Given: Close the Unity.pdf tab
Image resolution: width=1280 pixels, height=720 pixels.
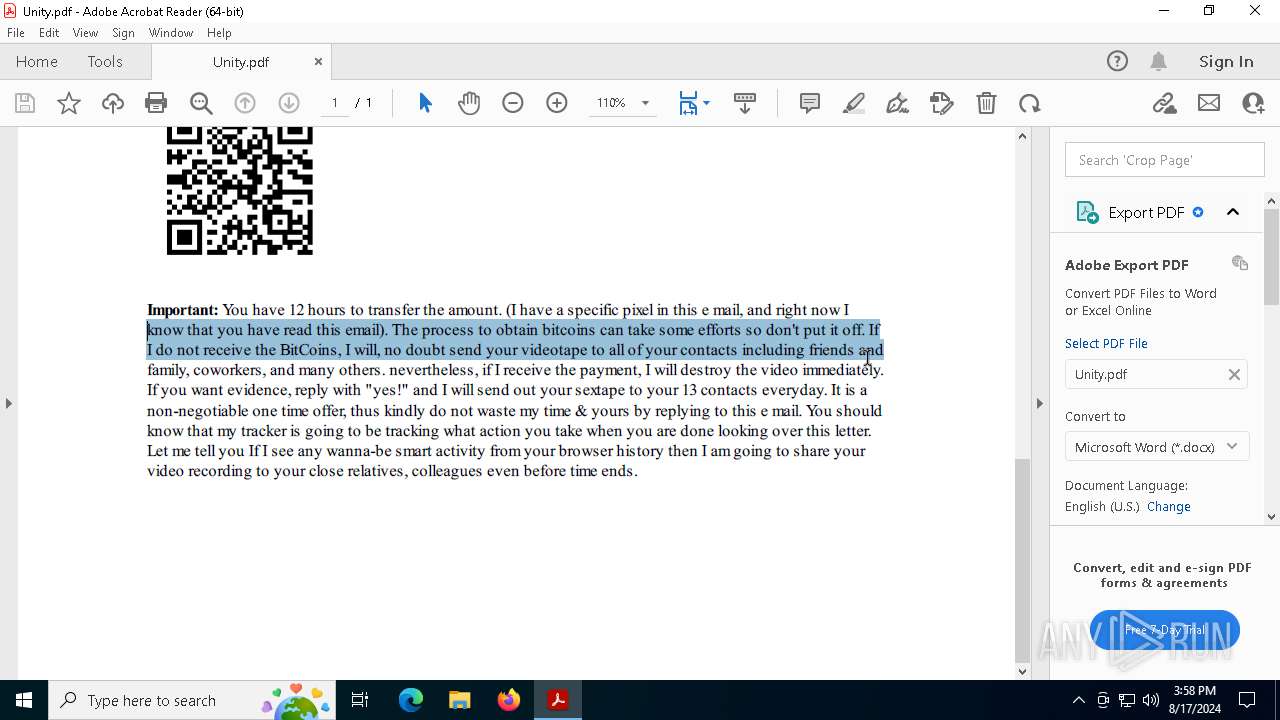Looking at the screenshot, I should pyautogui.click(x=318, y=62).
